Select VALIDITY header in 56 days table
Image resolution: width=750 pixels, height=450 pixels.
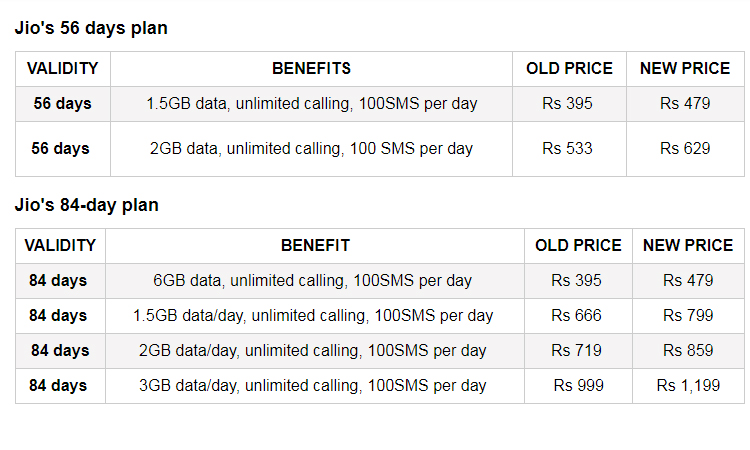click(x=63, y=69)
